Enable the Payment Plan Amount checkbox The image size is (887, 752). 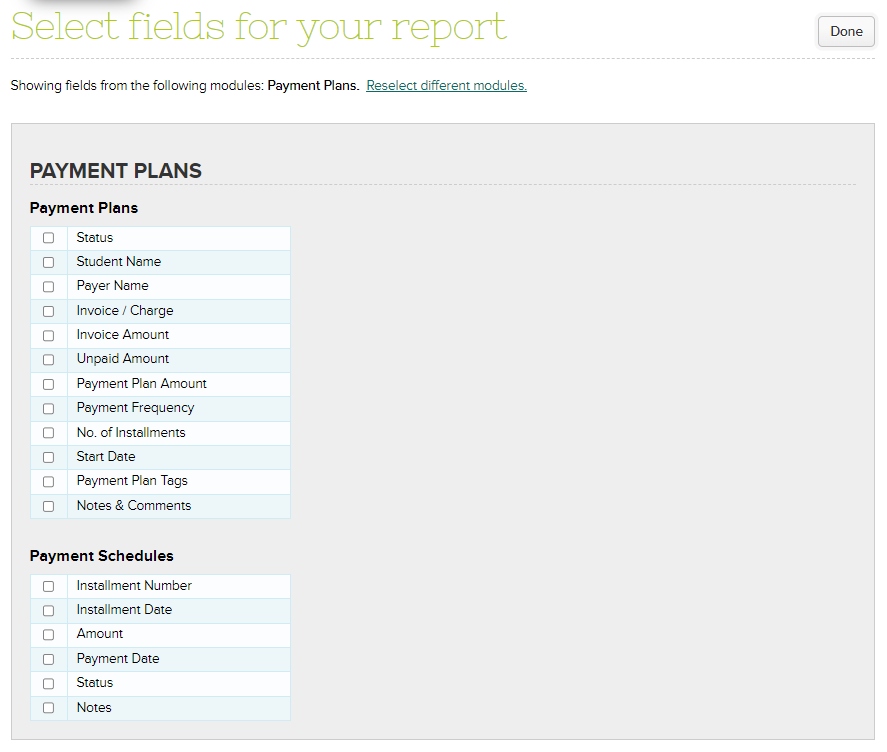48,384
